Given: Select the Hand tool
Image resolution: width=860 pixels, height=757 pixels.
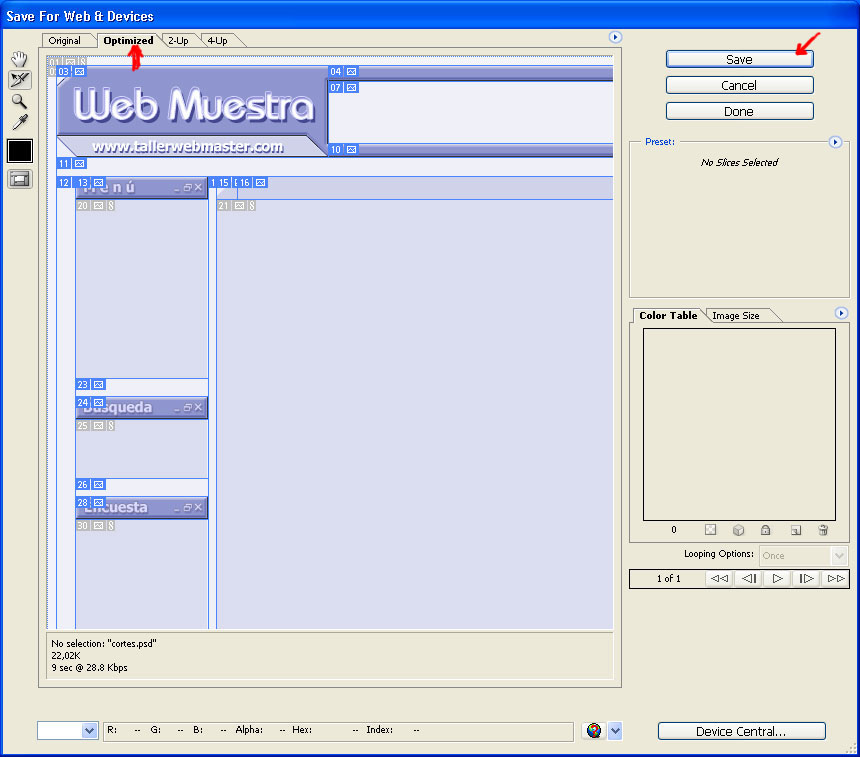Looking at the screenshot, I should coord(18,60).
